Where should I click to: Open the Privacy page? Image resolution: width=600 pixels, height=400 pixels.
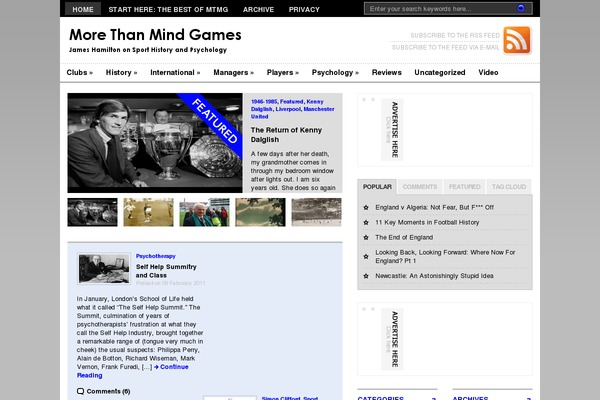pyautogui.click(x=304, y=9)
